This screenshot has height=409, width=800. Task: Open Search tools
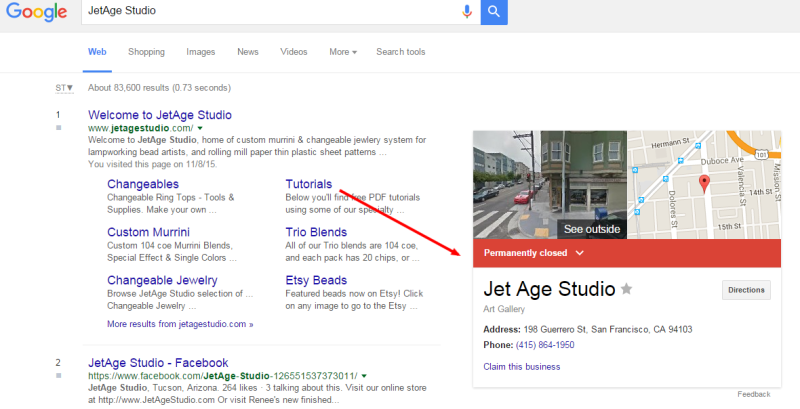click(401, 52)
